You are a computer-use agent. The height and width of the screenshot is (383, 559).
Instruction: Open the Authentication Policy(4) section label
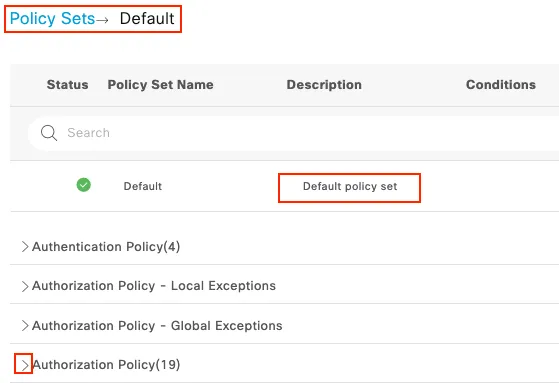point(106,247)
